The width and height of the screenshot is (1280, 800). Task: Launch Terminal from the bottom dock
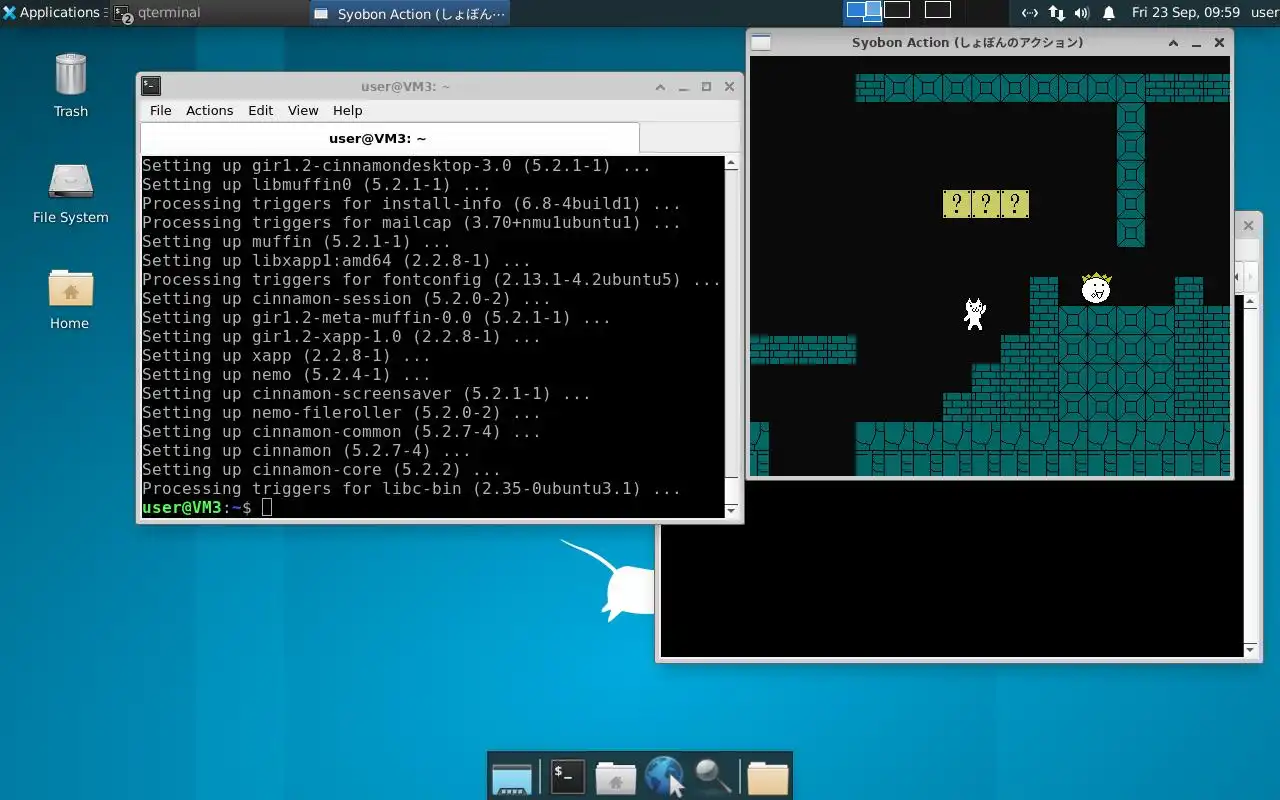567,775
